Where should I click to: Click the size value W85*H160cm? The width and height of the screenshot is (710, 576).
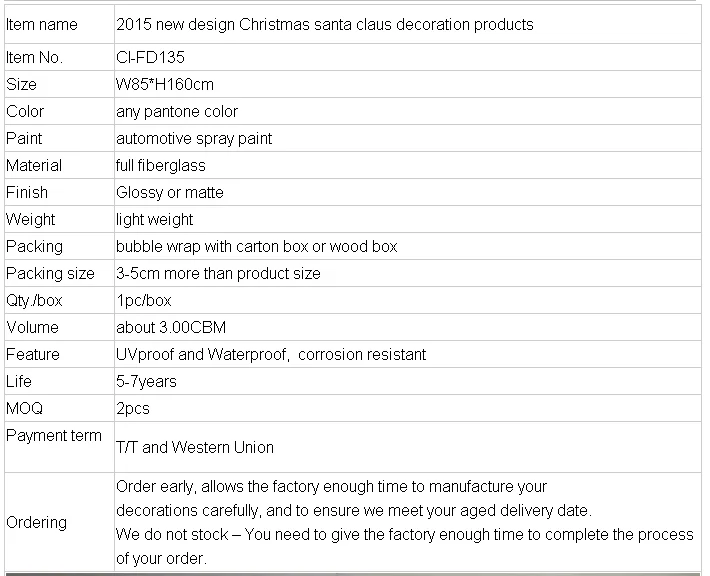[165, 84]
